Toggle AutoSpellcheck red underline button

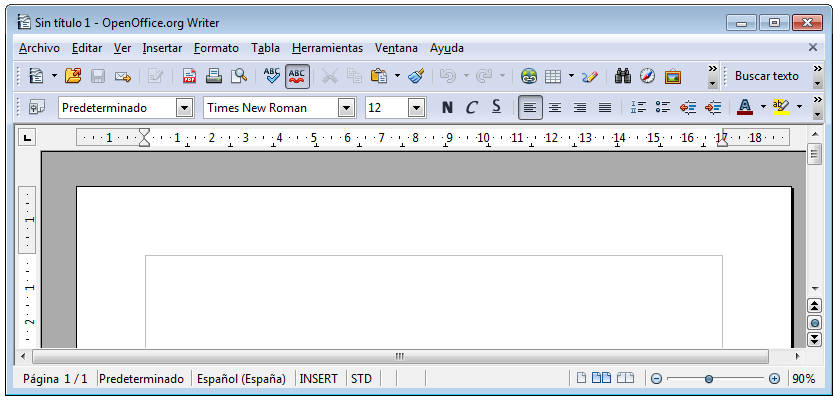pyautogui.click(x=298, y=76)
